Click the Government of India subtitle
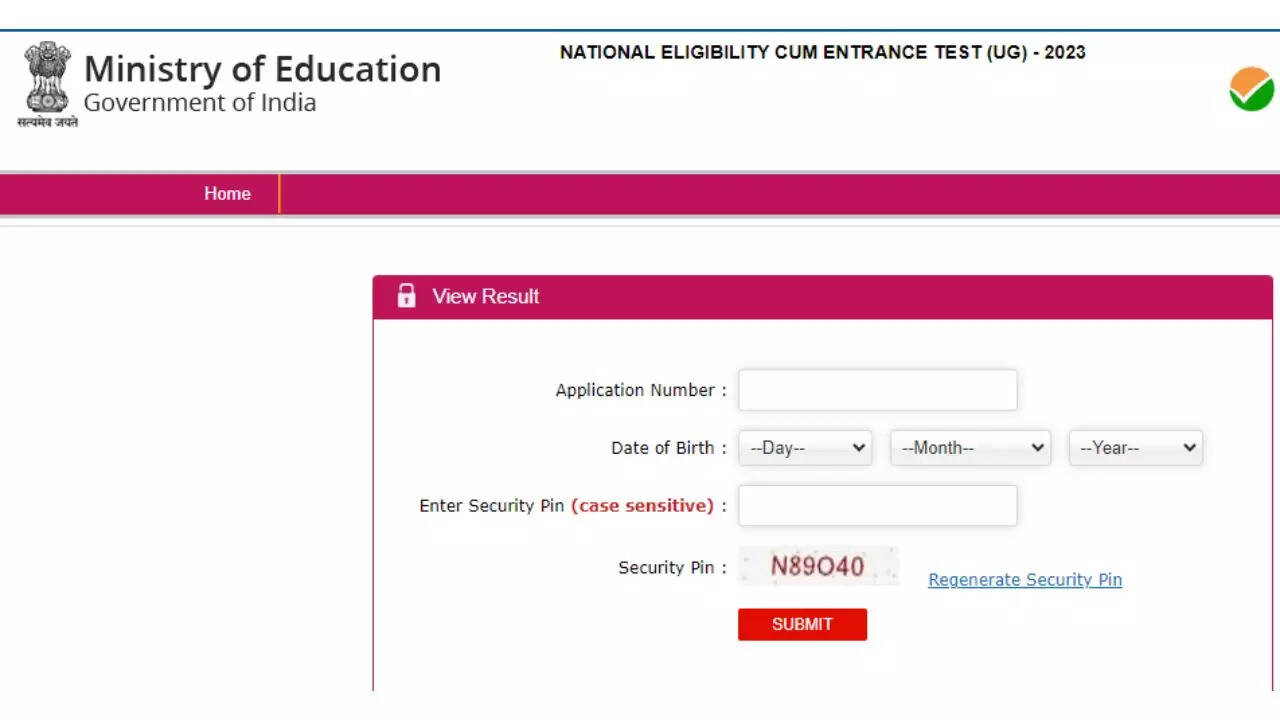The image size is (1280, 720). (x=200, y=103)
